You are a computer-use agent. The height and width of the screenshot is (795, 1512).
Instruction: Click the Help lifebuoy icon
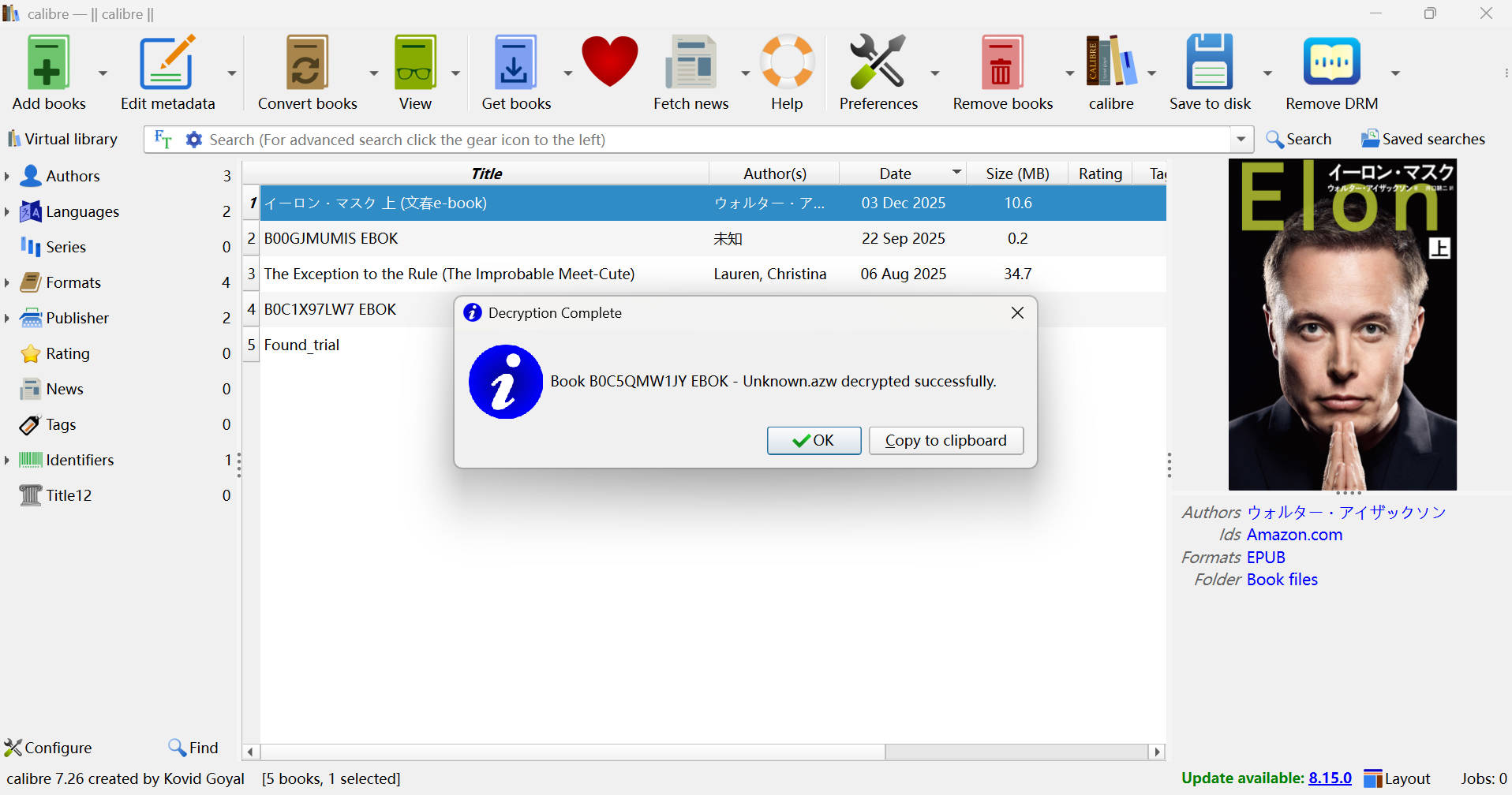(x=787, y=62)
